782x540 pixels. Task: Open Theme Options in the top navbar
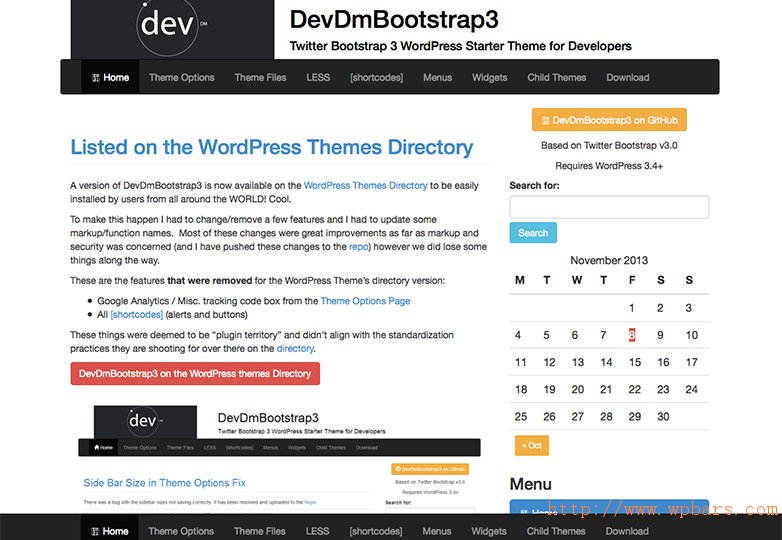click(181, 78)
